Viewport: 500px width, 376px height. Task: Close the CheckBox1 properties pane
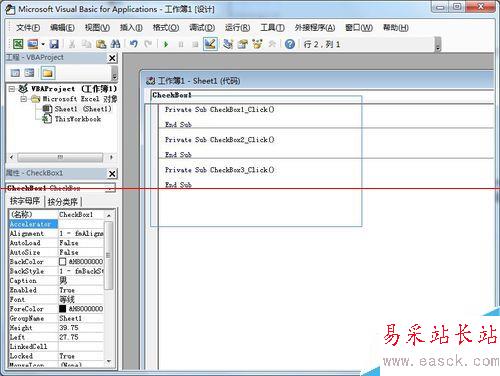[x=113, y=174]
